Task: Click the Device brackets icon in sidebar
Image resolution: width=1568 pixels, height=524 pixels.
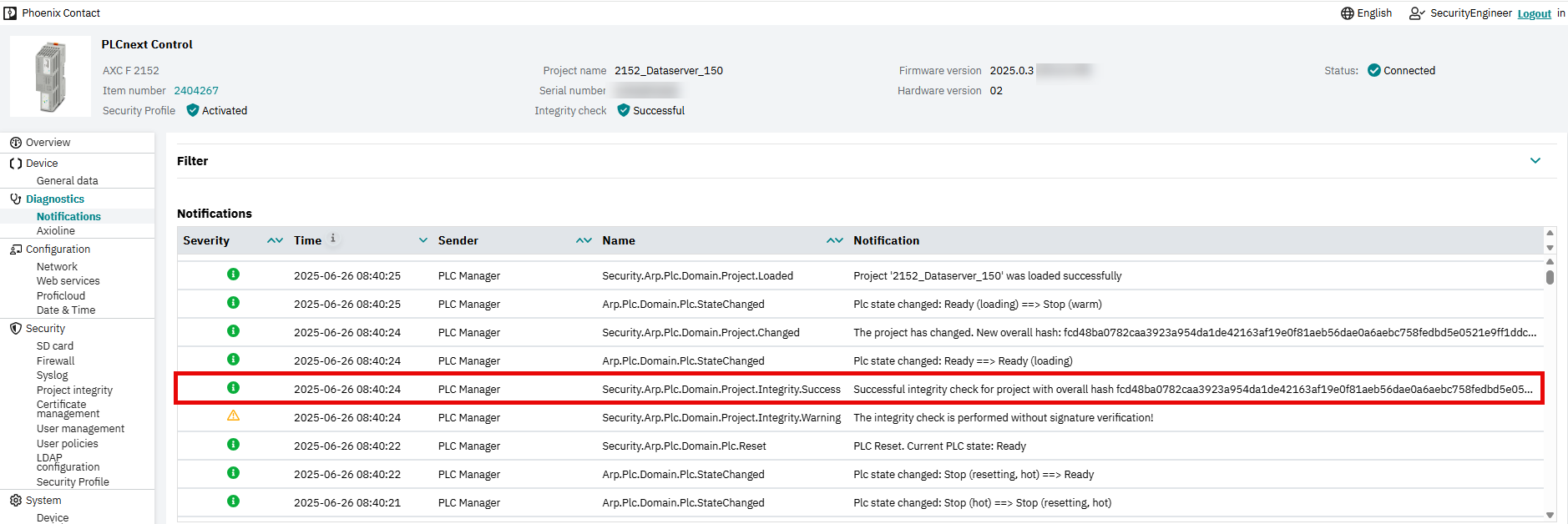Action: click(x=15, y=164)
